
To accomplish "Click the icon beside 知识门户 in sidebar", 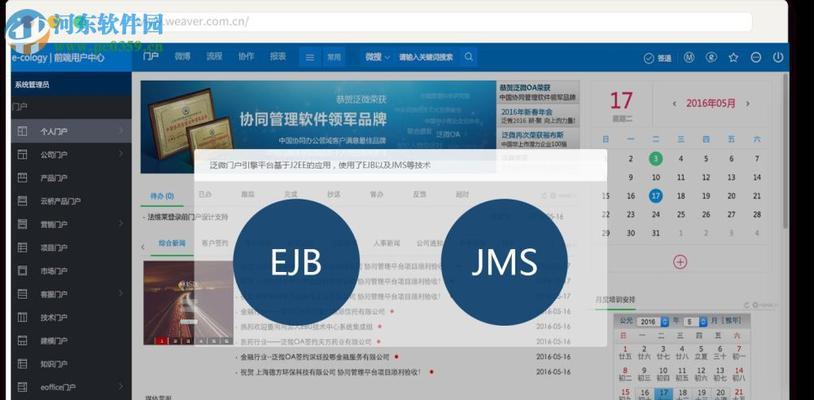I will (22, 364).
